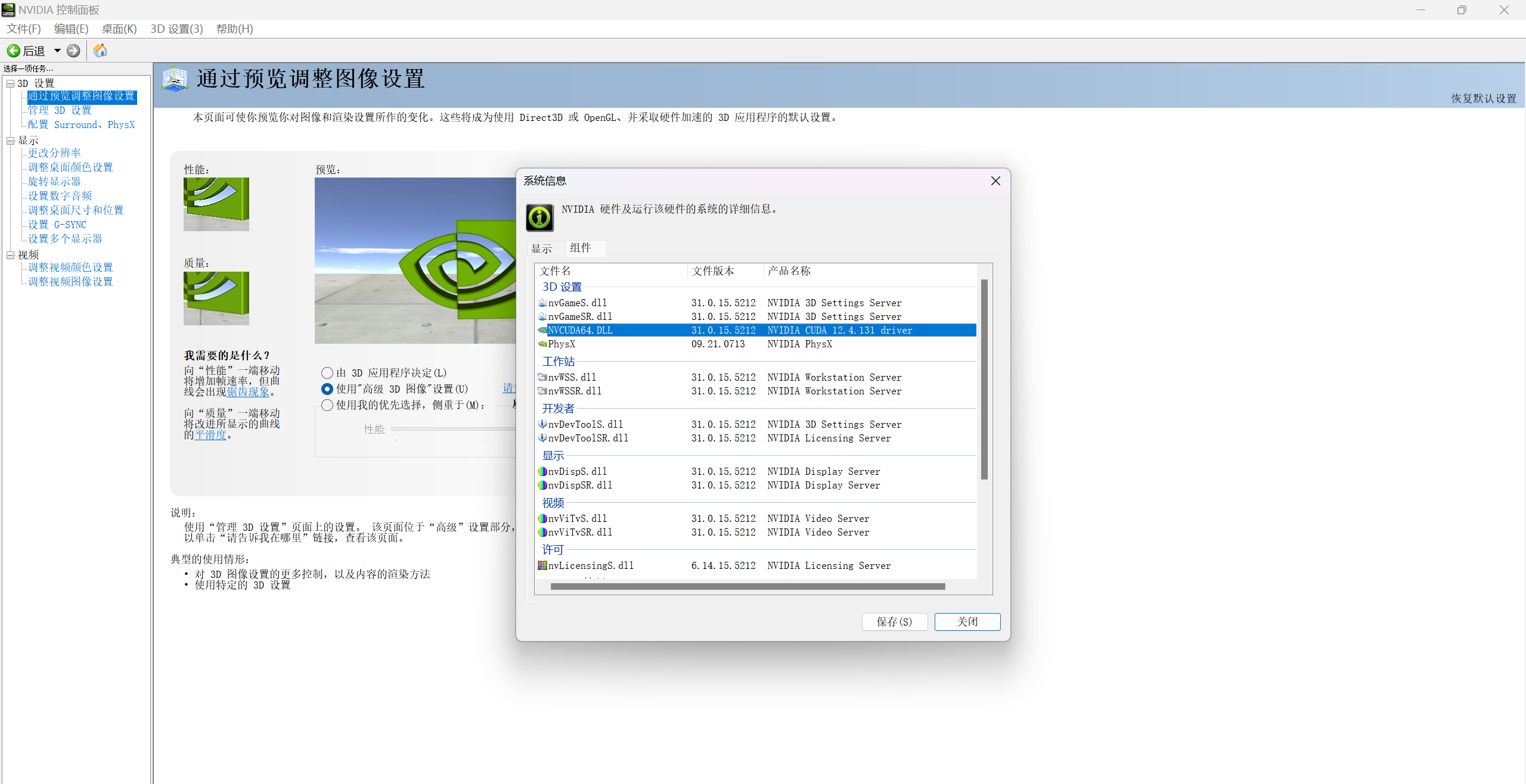Screen dimensions: 1526x784
Task: Open the 3D 设置(3) menu
Action: [x=176, y=29]
